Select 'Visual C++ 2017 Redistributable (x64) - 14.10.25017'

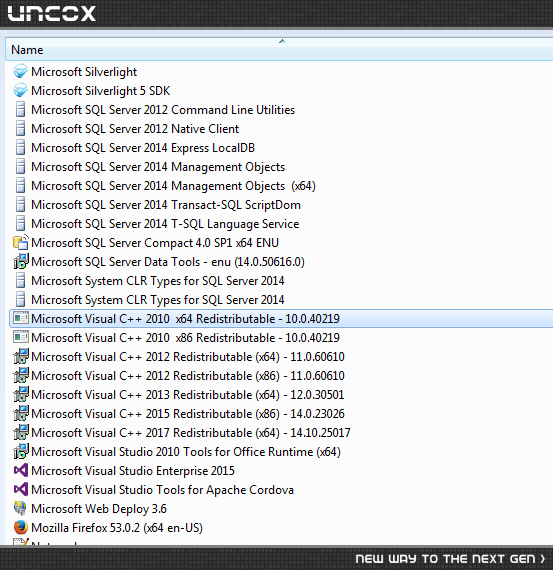(x=191, y=433)
